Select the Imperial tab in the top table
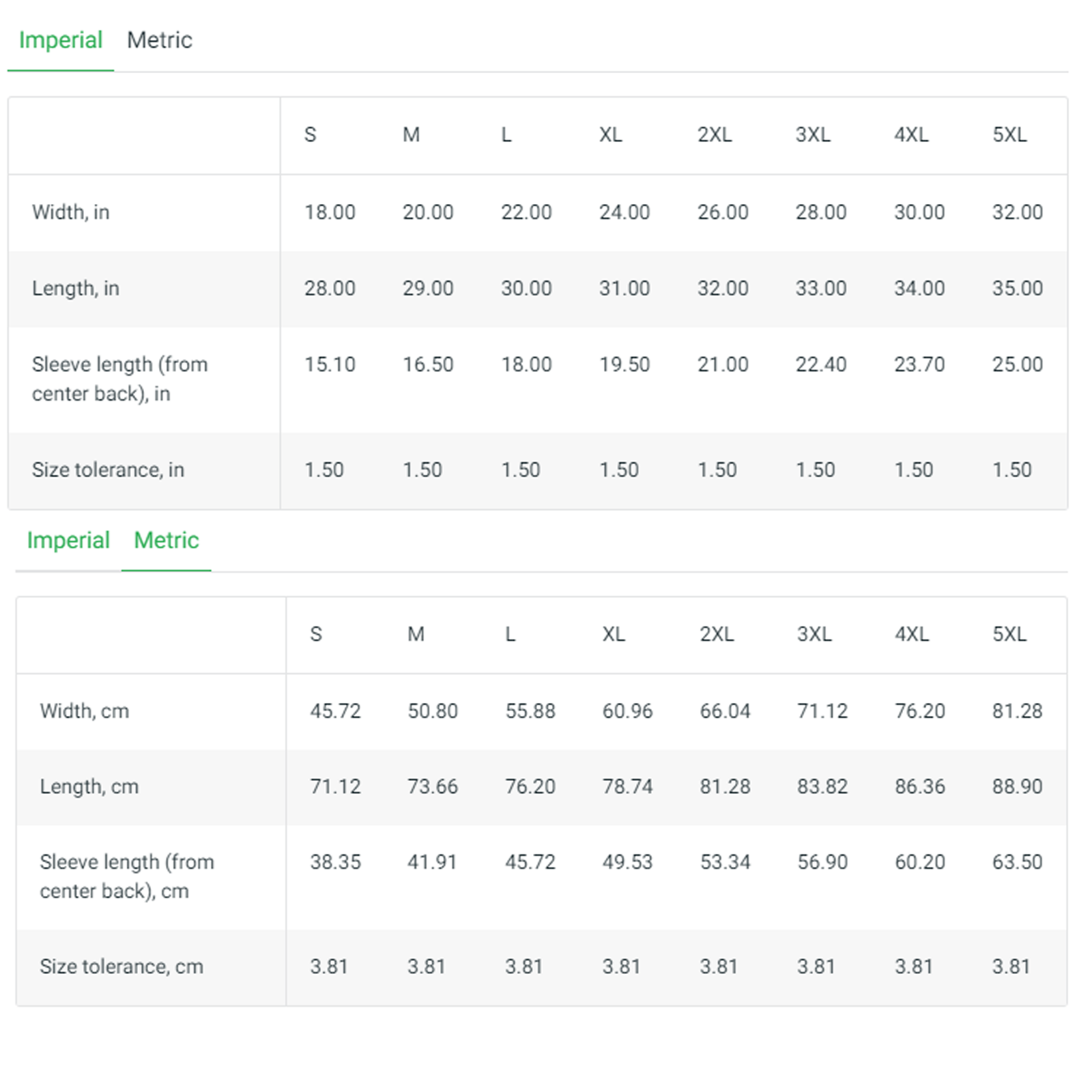This screenshot has width=1092, height=1092. [61, 40]
